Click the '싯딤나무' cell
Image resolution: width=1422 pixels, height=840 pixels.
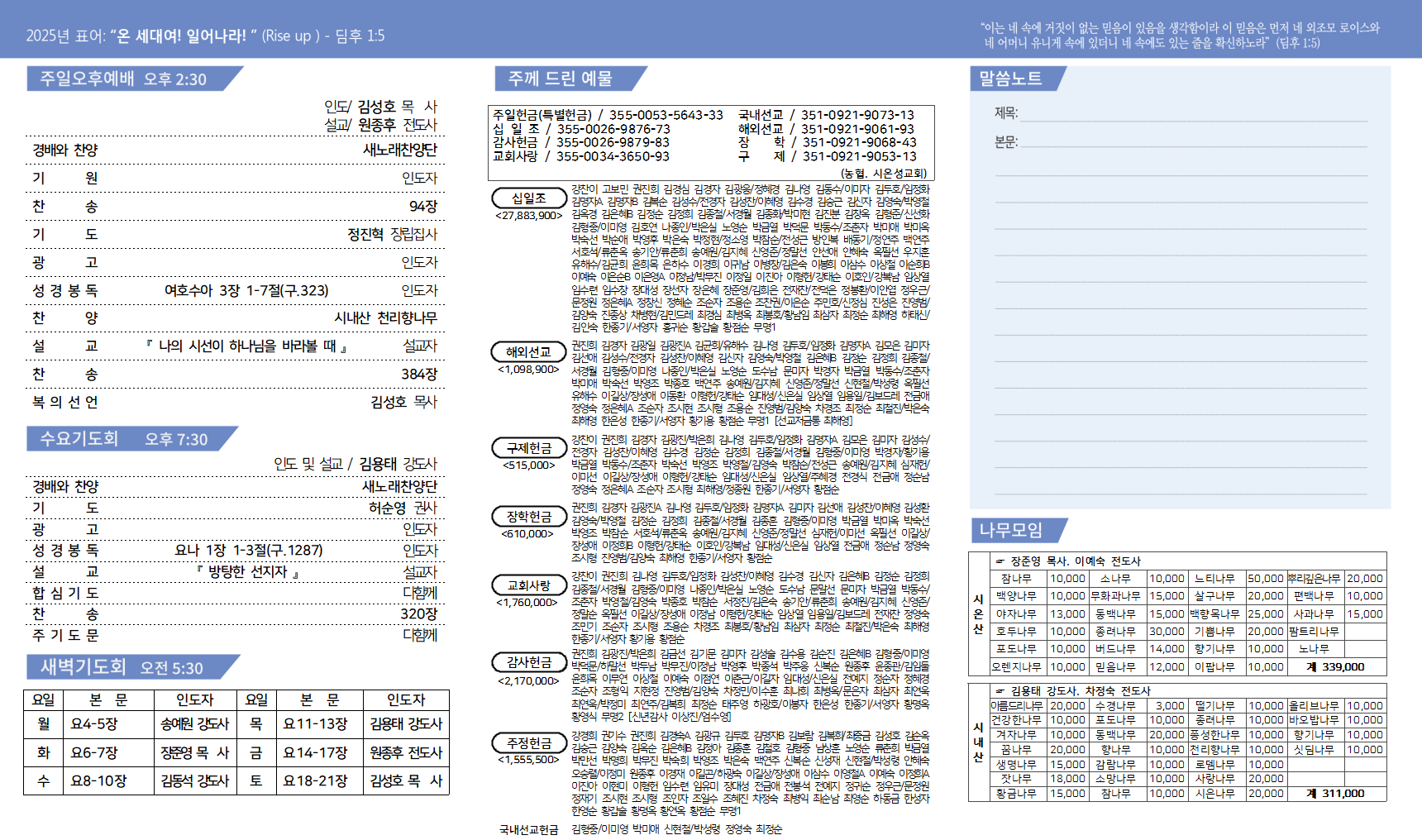(1314, 750)
